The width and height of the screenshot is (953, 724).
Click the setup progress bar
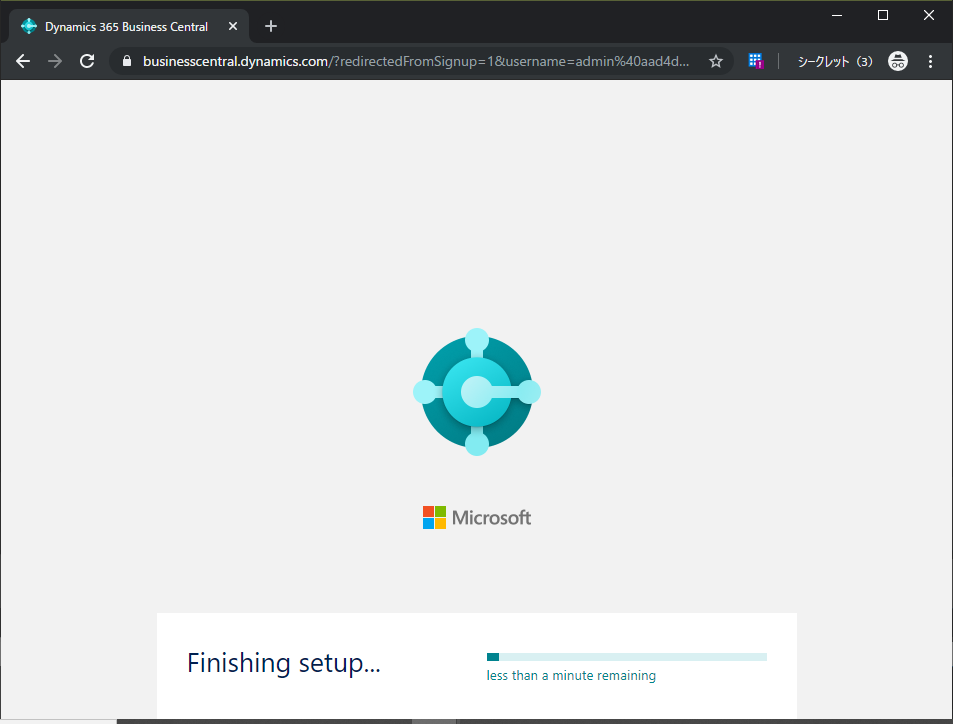point(627,657)
